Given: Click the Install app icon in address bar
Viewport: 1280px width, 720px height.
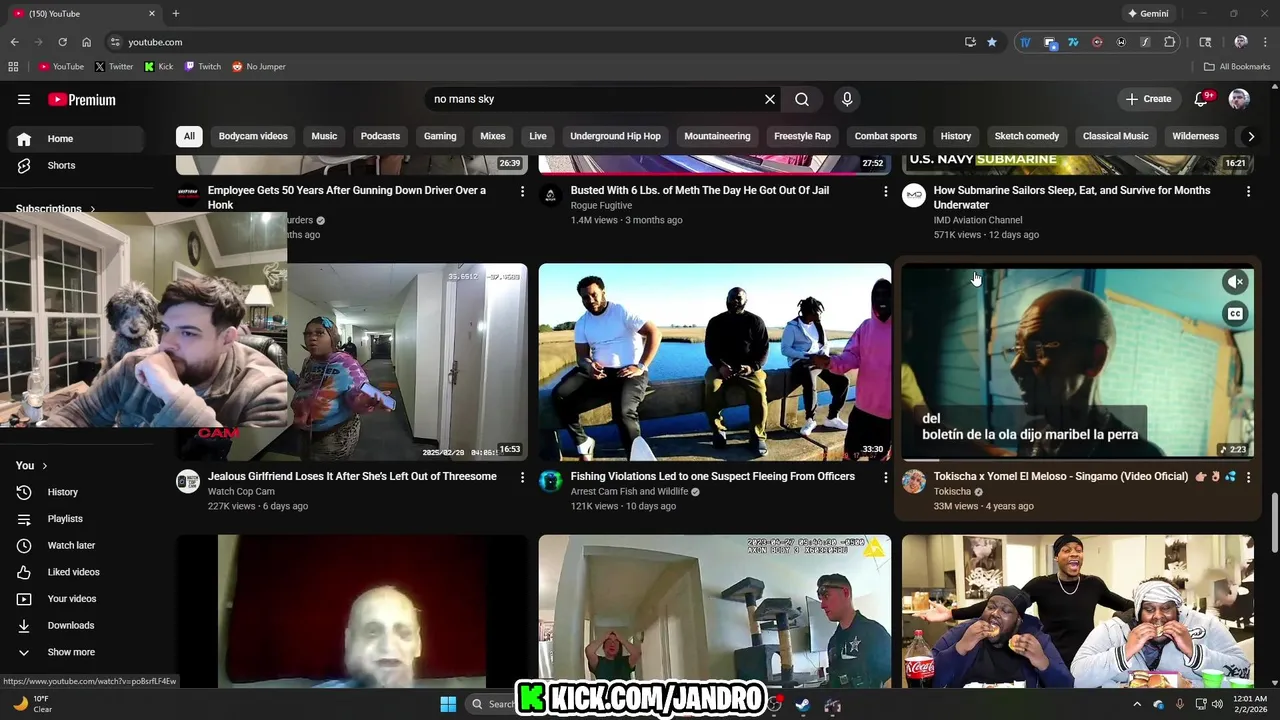Looking at the screenshot, I should (970, 42).
